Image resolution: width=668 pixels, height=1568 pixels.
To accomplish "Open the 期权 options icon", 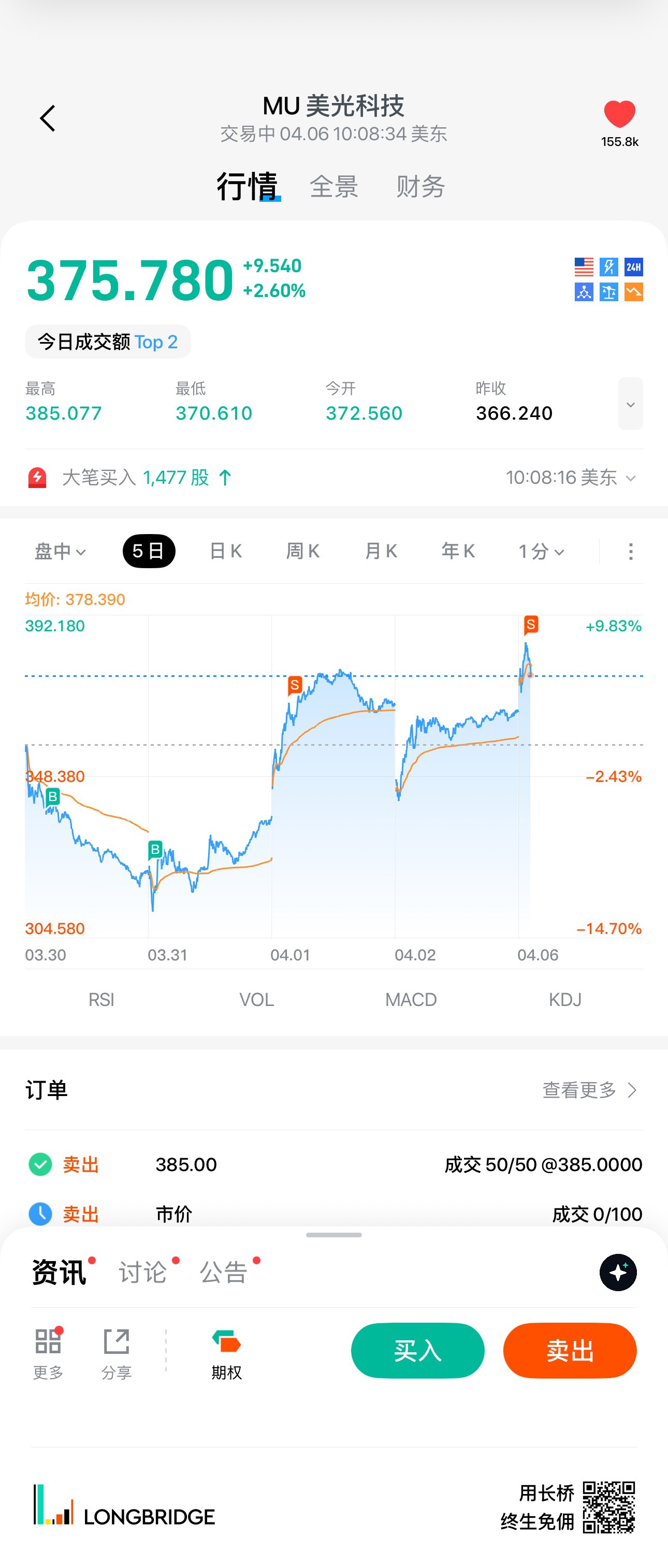I will 226,1341.
